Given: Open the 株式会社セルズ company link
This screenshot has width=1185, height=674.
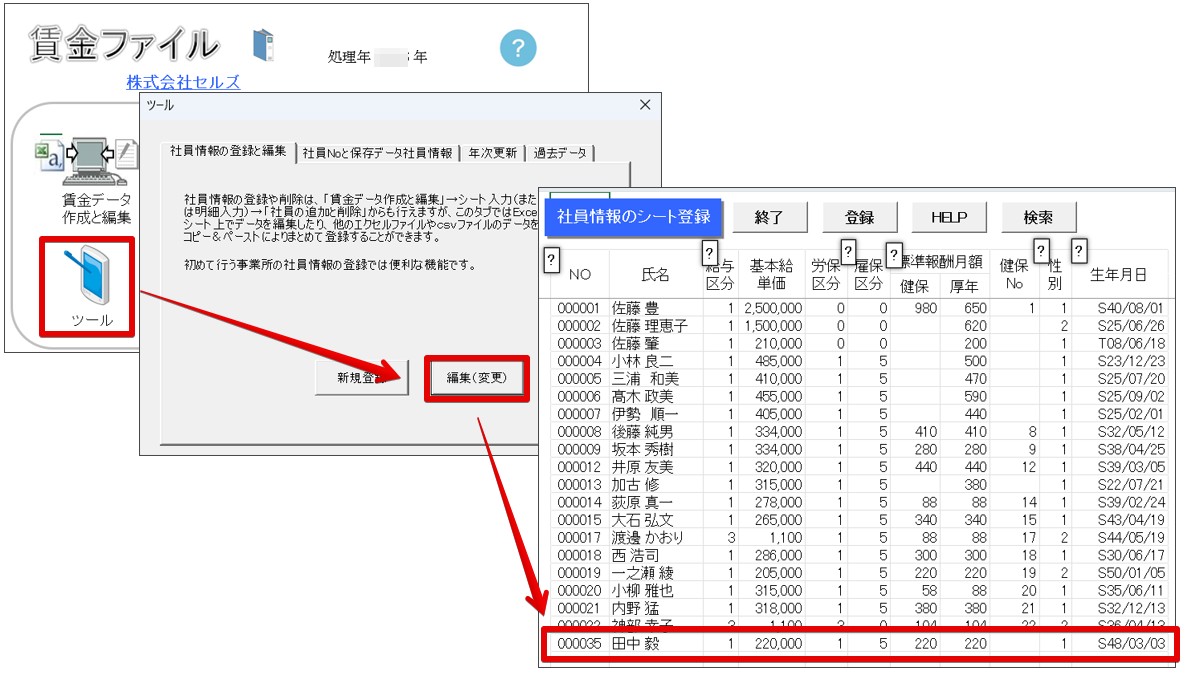Looking at the screenshot, I should click(183, 82).
